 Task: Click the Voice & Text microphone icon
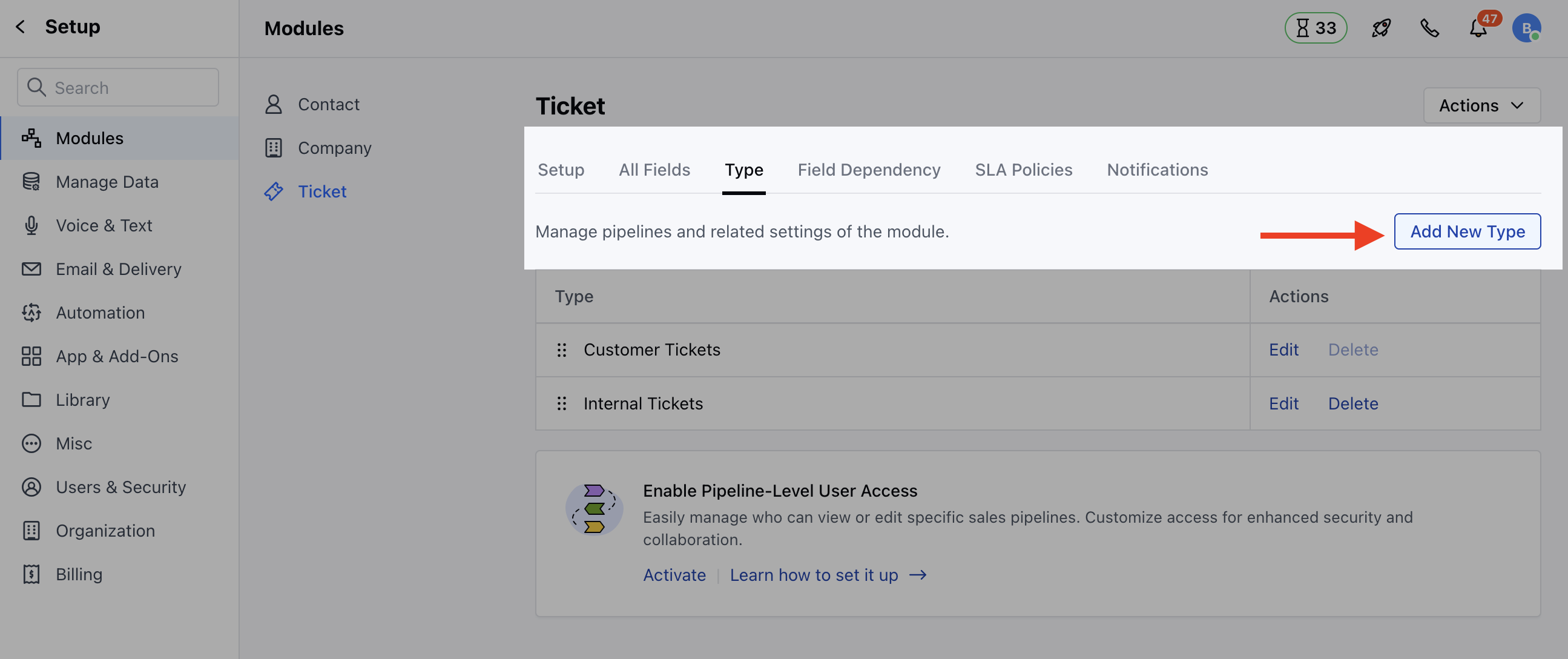31,225
